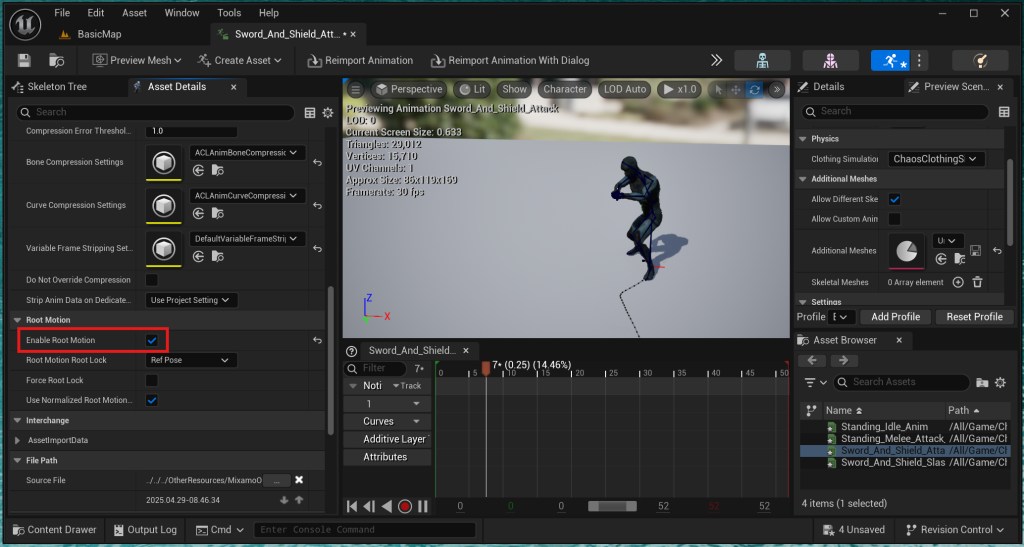
Task: Click Enter Console Command input field
Action: (x=364, y=529)
